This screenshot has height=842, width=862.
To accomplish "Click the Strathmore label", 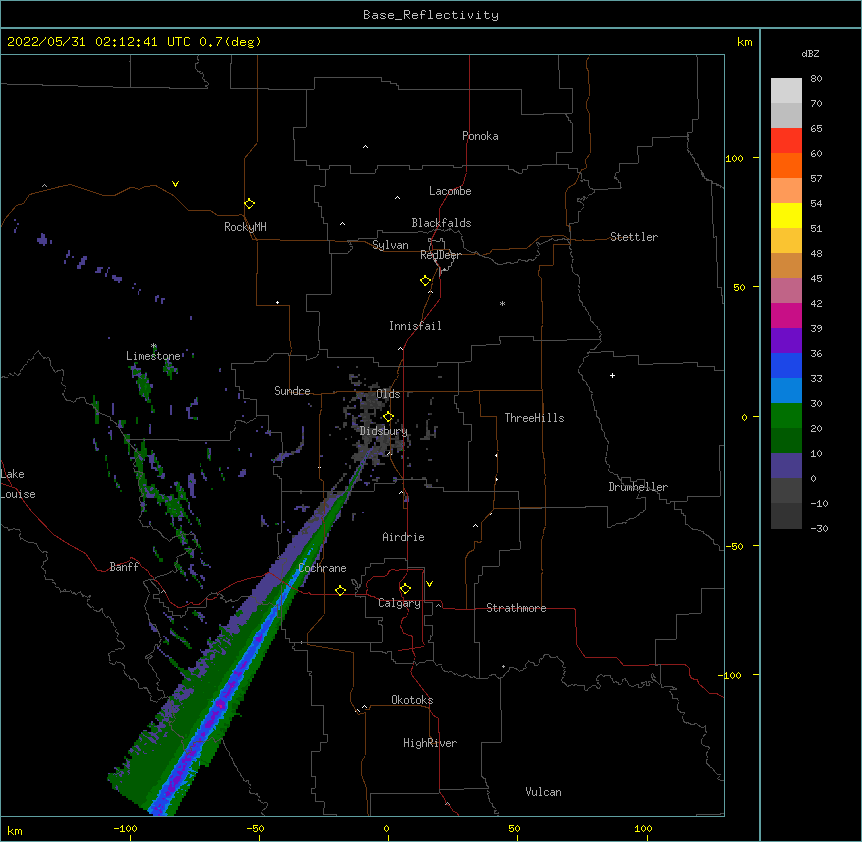I will pyautogui.click(x=516, y=608).
